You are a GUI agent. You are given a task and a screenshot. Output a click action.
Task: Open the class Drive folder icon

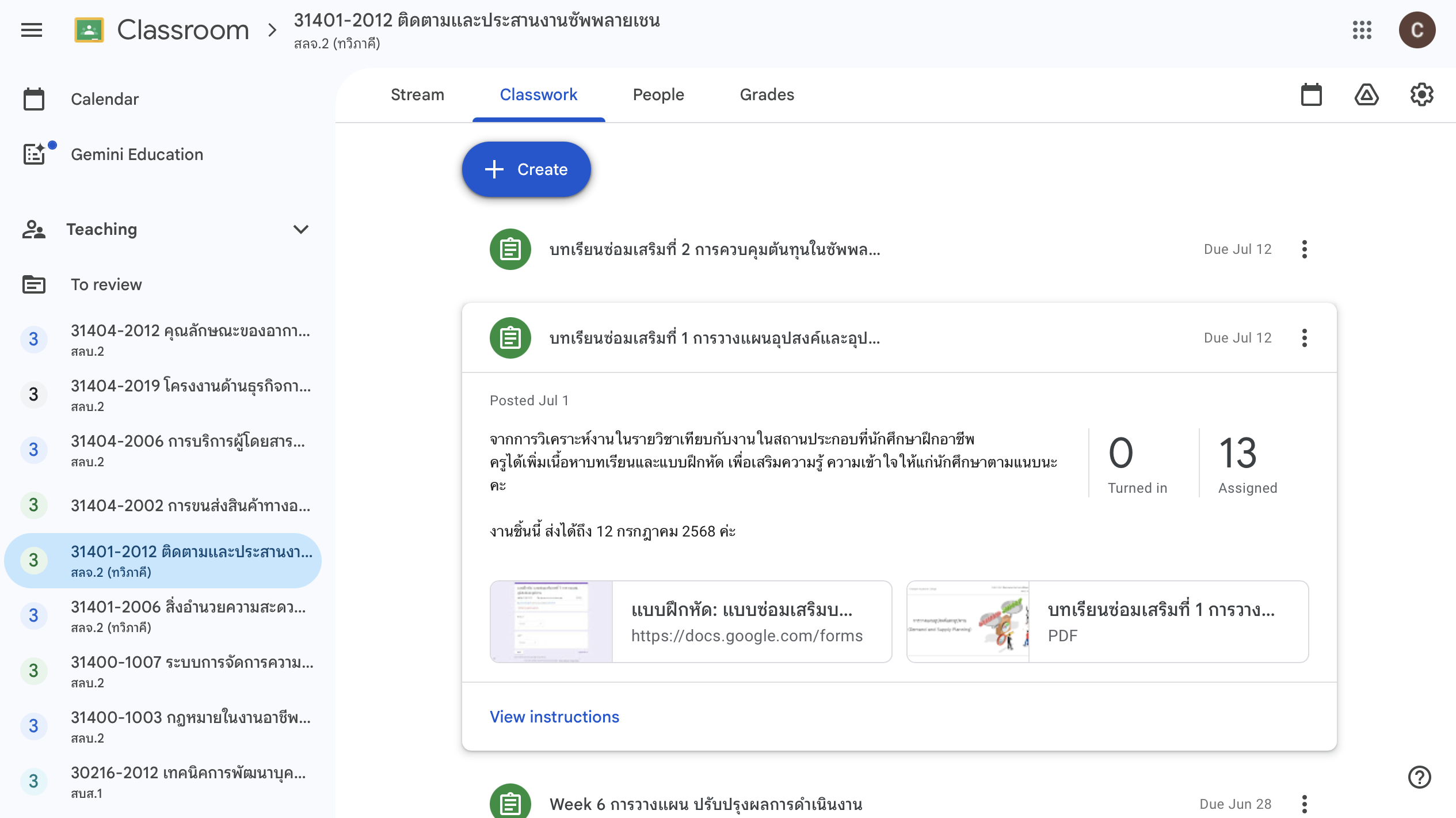(x=1366, y=95)
